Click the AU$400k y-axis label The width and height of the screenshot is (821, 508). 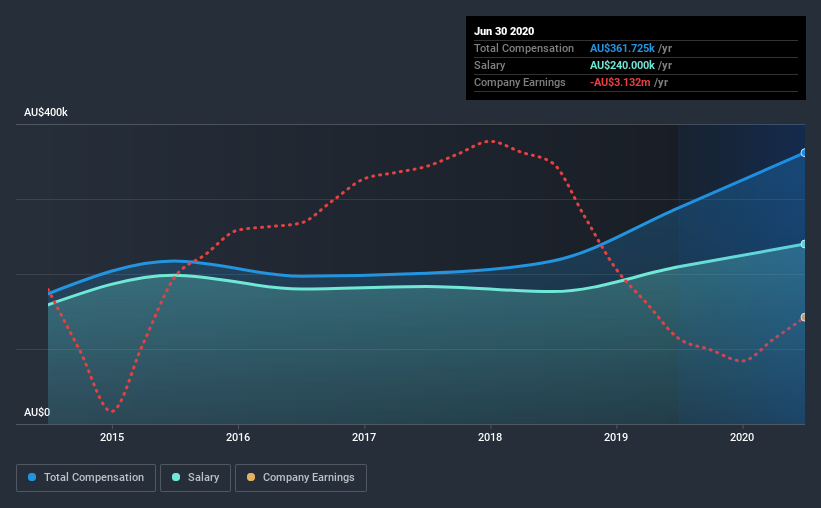point(46,113)
